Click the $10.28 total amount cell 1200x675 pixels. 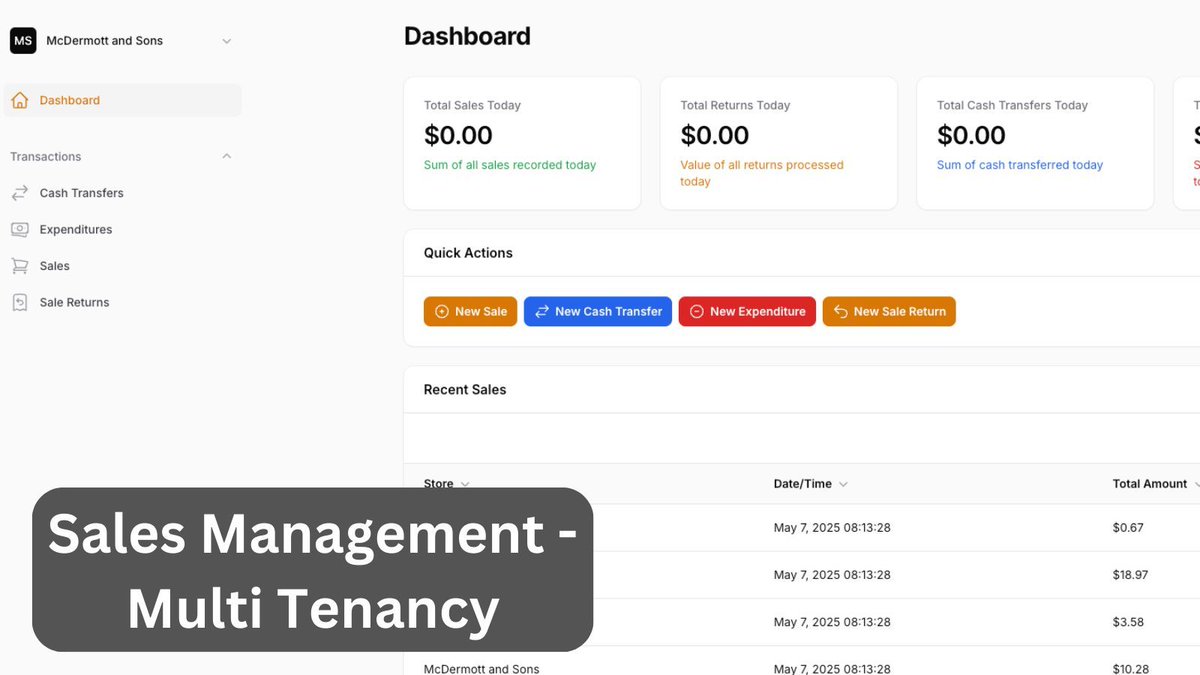tap(1130, 669)
